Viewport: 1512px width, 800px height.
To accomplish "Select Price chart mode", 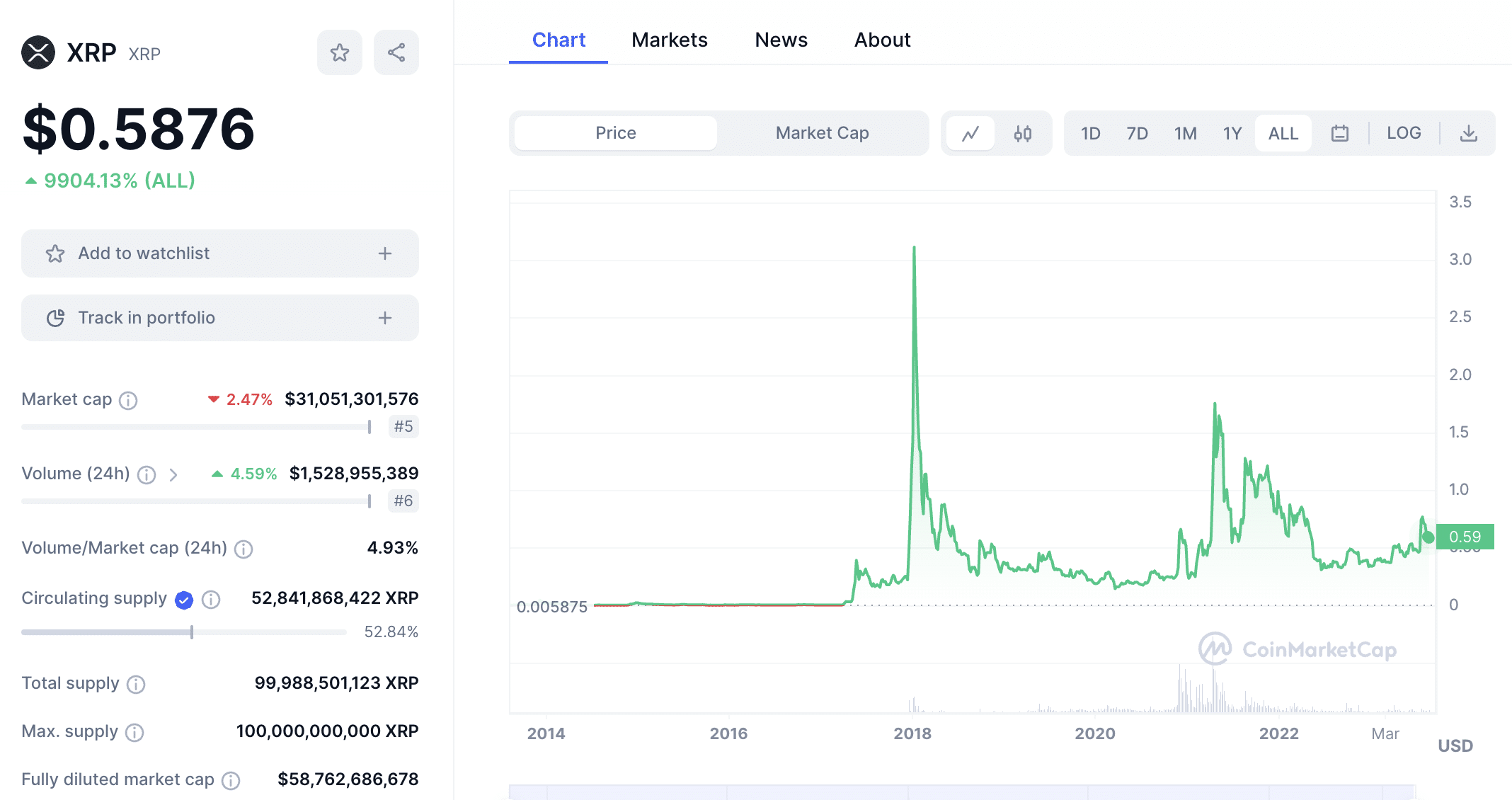I will (616, 133).
